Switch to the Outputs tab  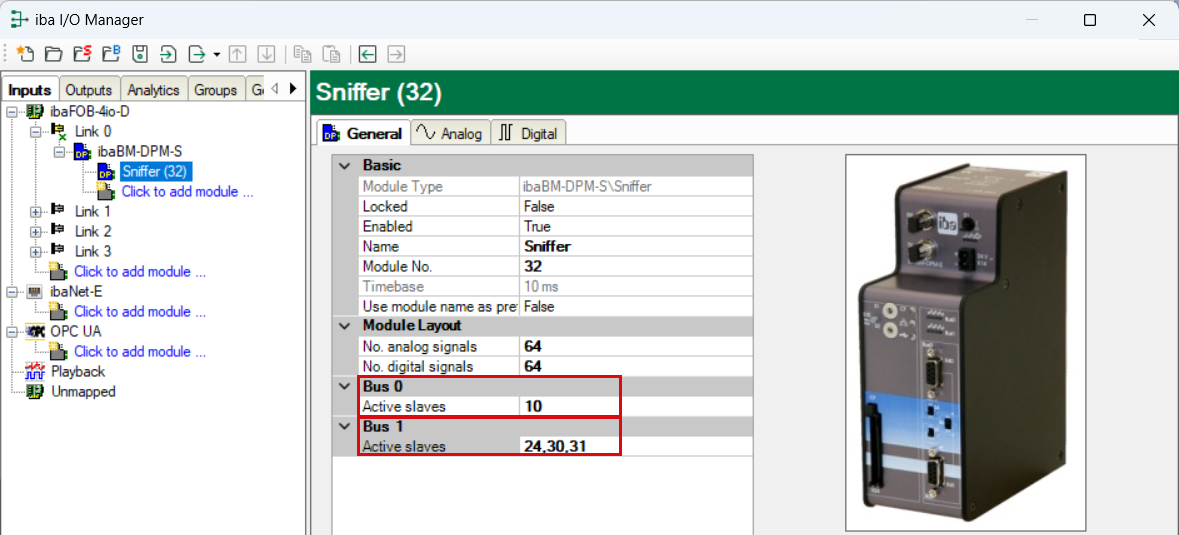89,89
